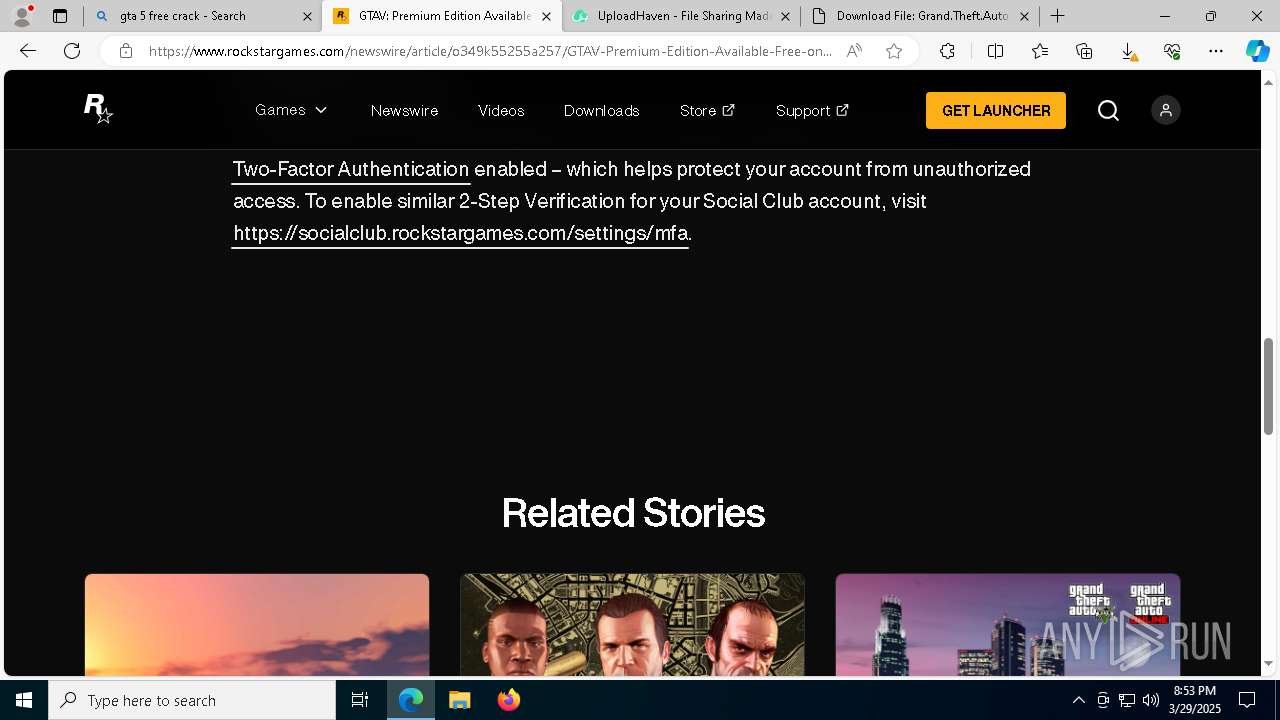Close the gta 5 free crack tab
This screenshot has width=1280, height=720.
point(307,16)
